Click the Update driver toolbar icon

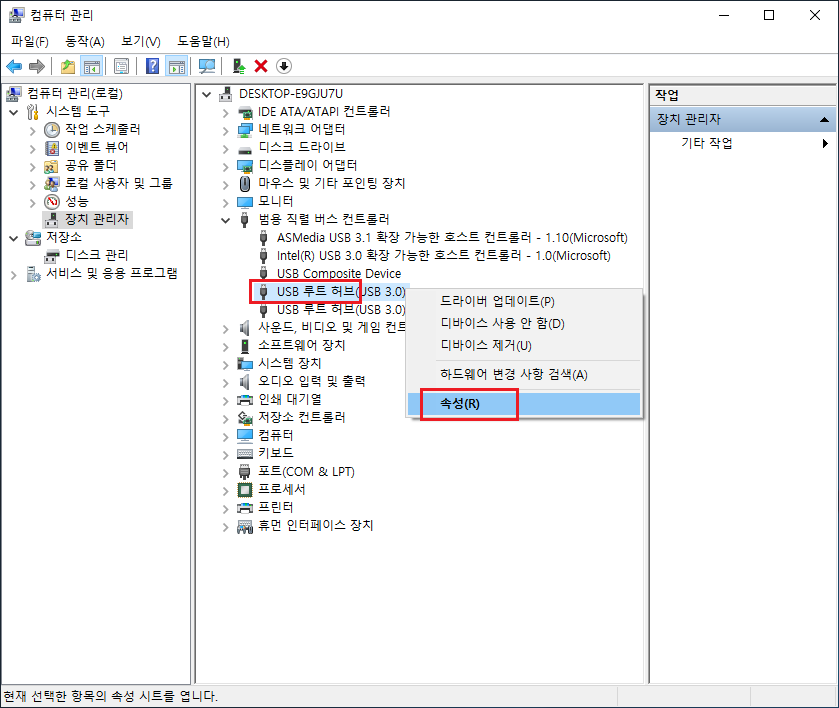[239, 66]
